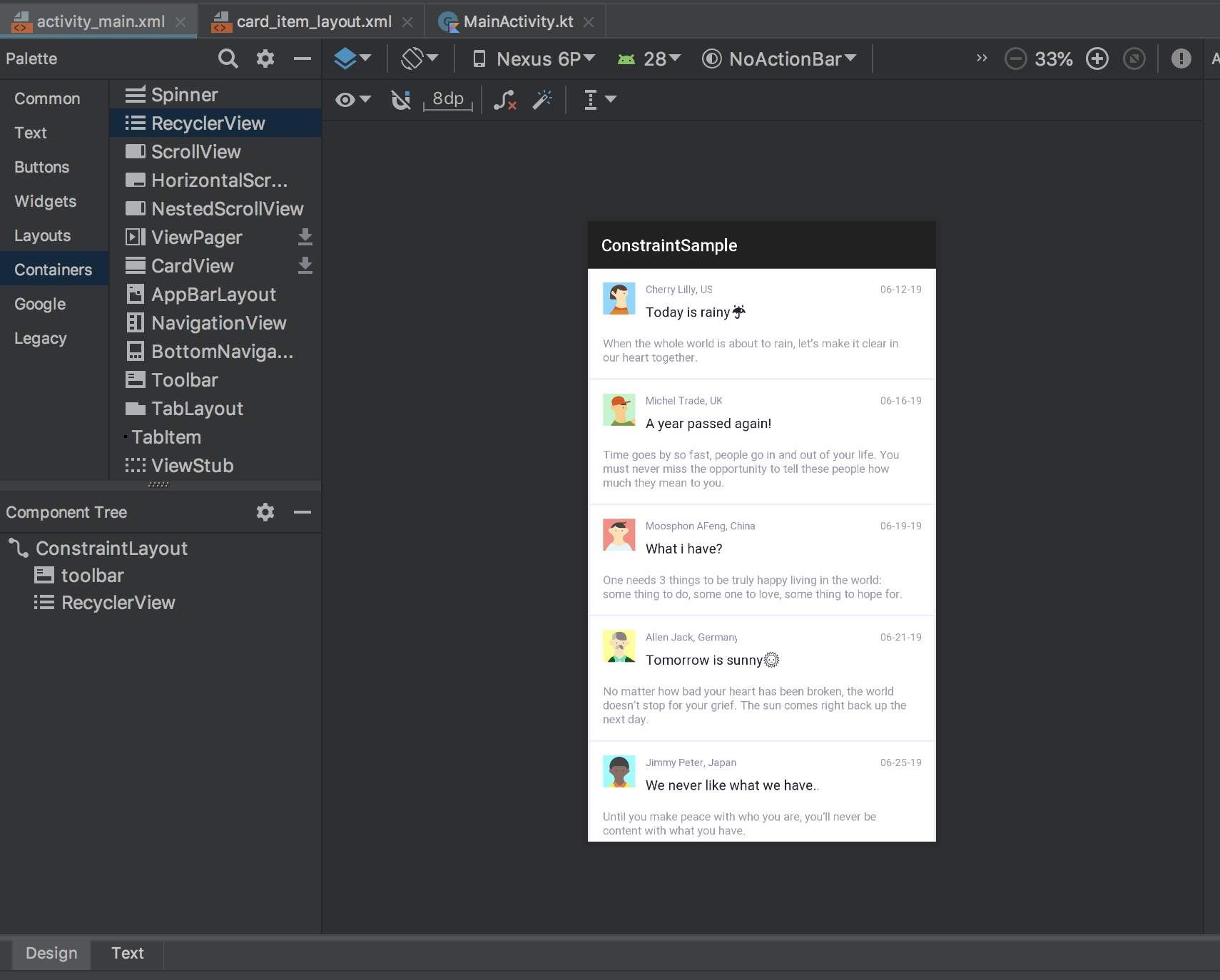The image size is (1220, 980).
Task: Switch to the Text editor view
Action: pyautogui.click(x=127, y=953)
